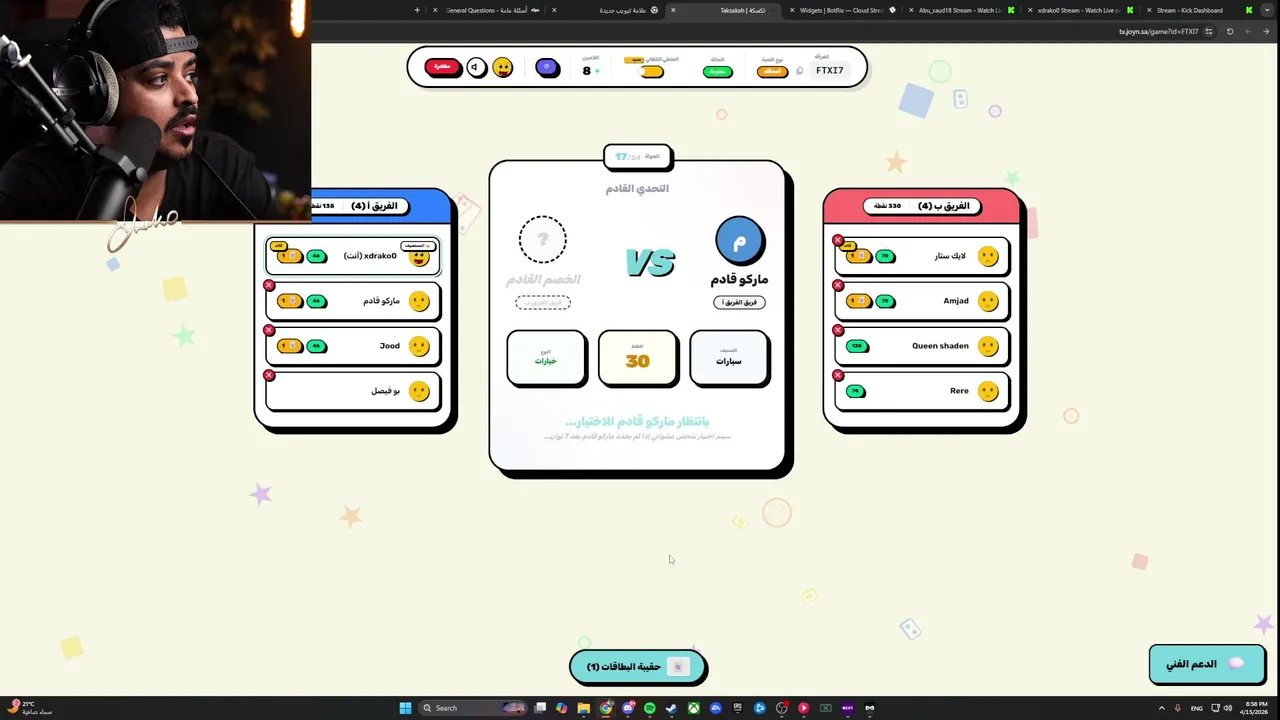Click بو فيصل's smiley avatar

pos(419,391)
